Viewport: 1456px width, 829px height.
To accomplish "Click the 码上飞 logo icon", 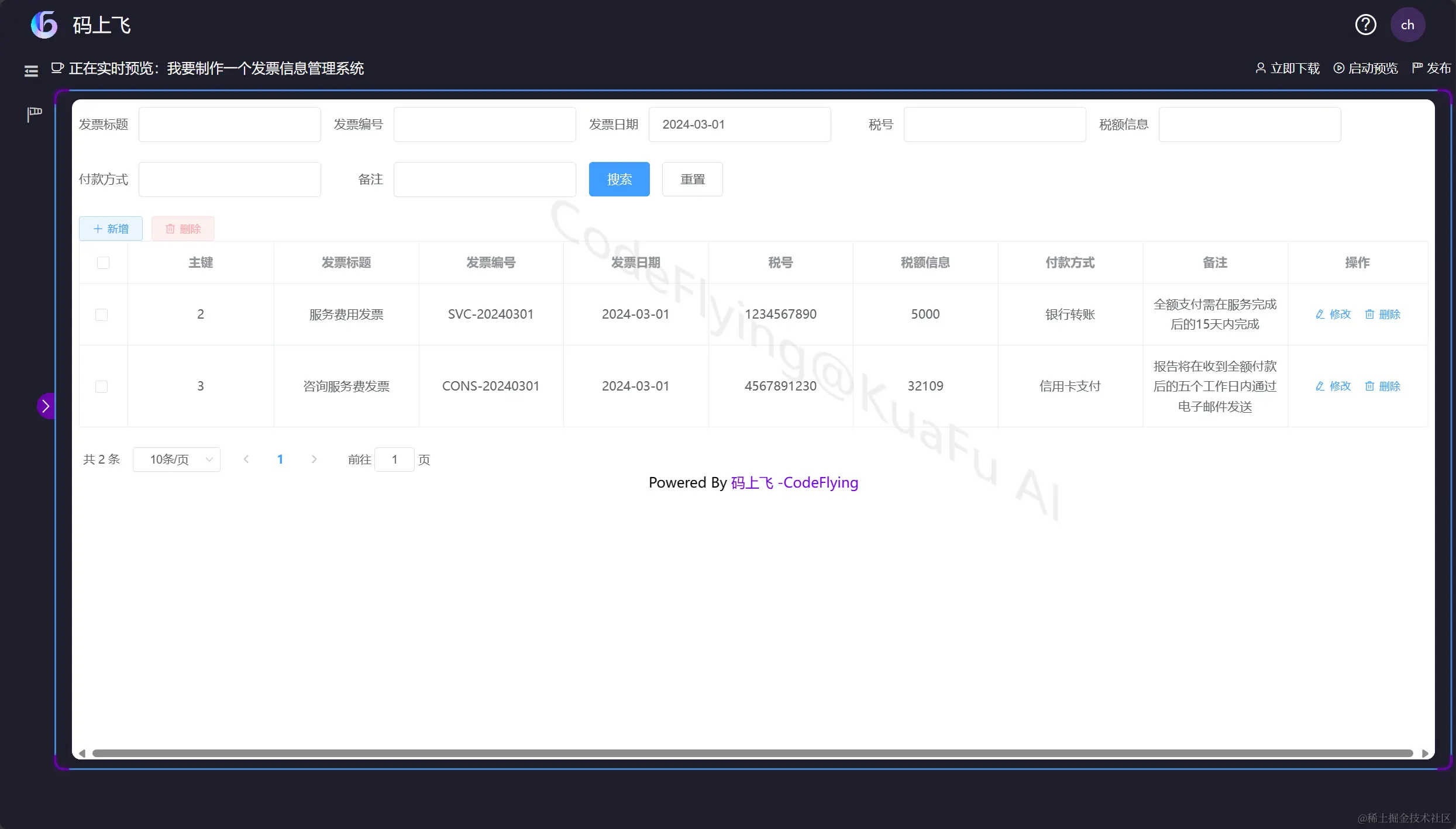I will click(x=44, y=25).
